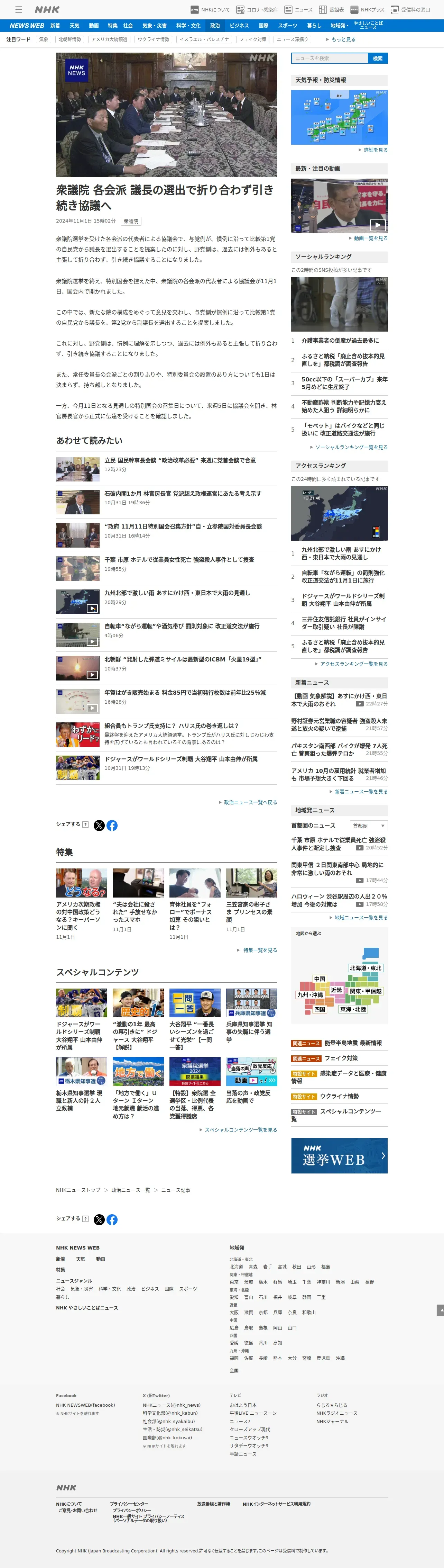
Task: Open the hamburger menu icon
Action: pos(18,10)
